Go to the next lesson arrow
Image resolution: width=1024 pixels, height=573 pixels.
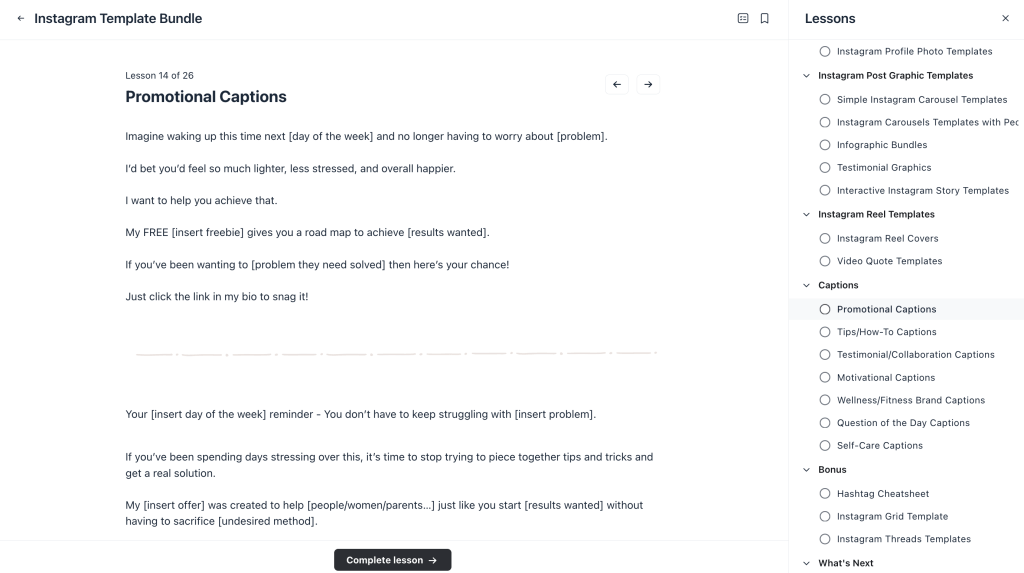(x=648, y=85)
